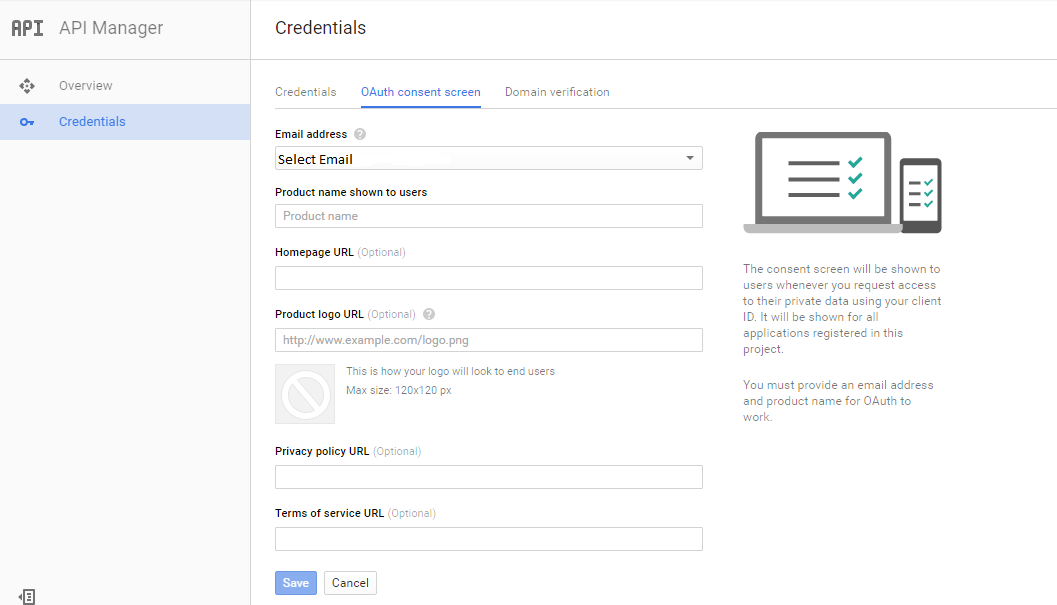Click the Overview diamond-dots icon

27,86
